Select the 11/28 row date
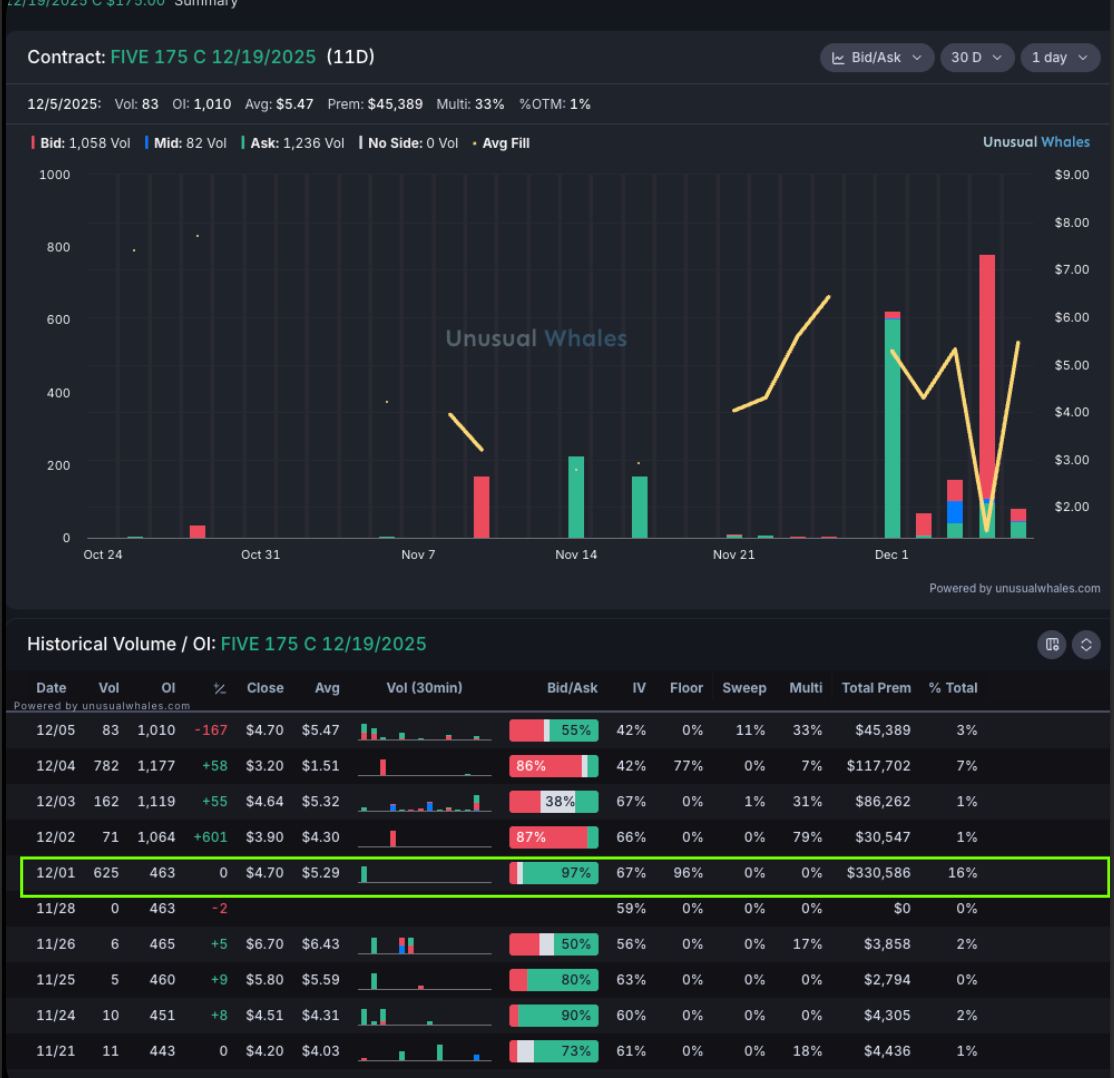Screen dimensions: 1114x1078 tap(55, 908)
